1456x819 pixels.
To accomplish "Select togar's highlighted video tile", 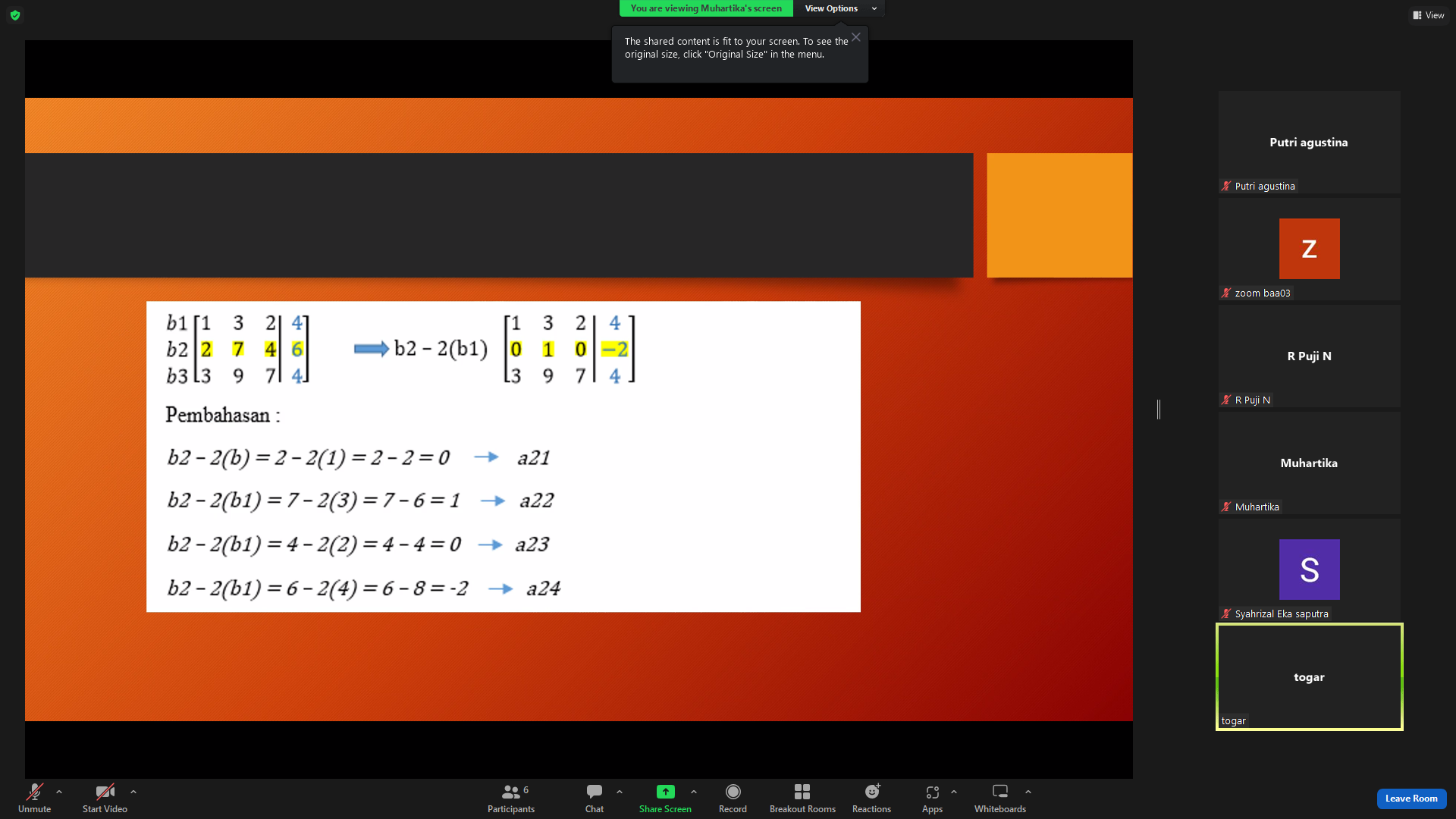I will tap(1309, 677).
